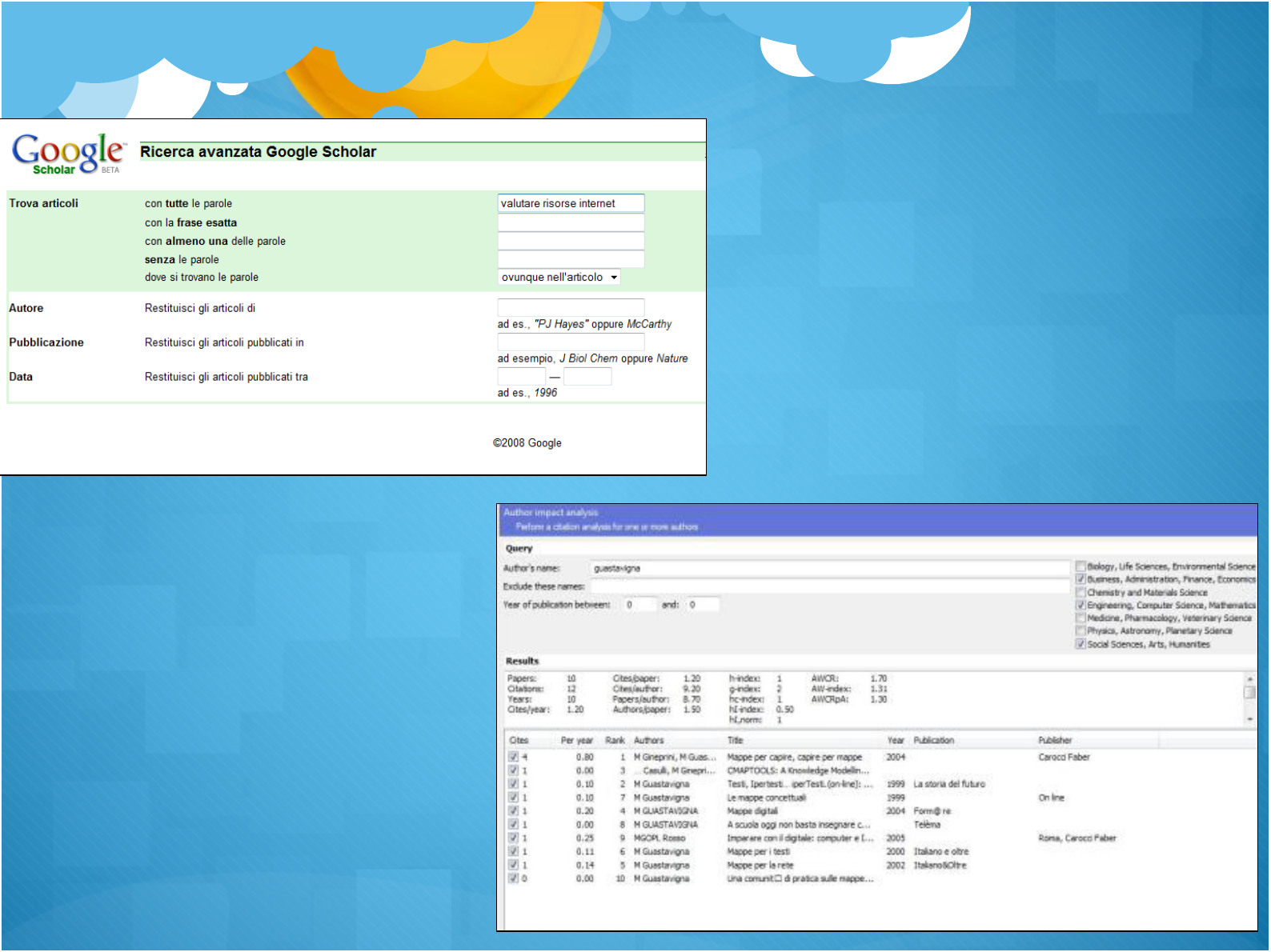This screenshot has width=1271, height=952.
Task: Click the 'Carocci Faber' publisher cell in first row
Action: [x=1065, y=757]
